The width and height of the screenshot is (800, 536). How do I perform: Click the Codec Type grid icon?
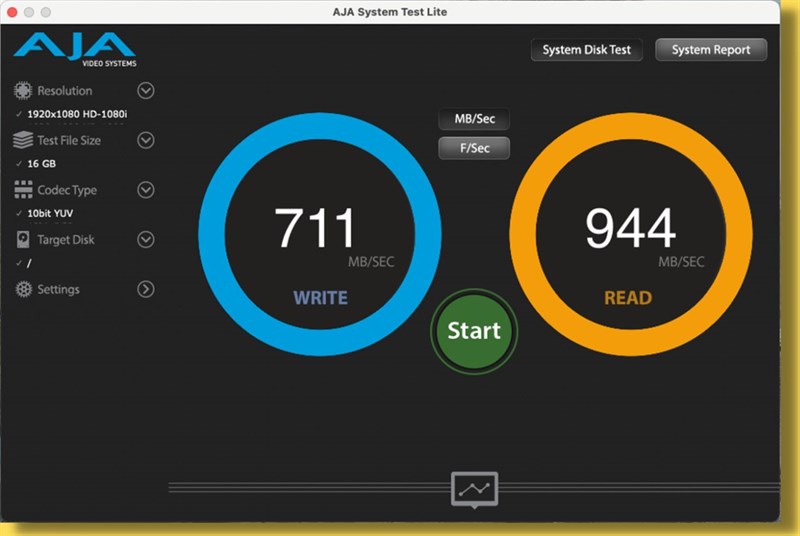[x=23, y=190]
